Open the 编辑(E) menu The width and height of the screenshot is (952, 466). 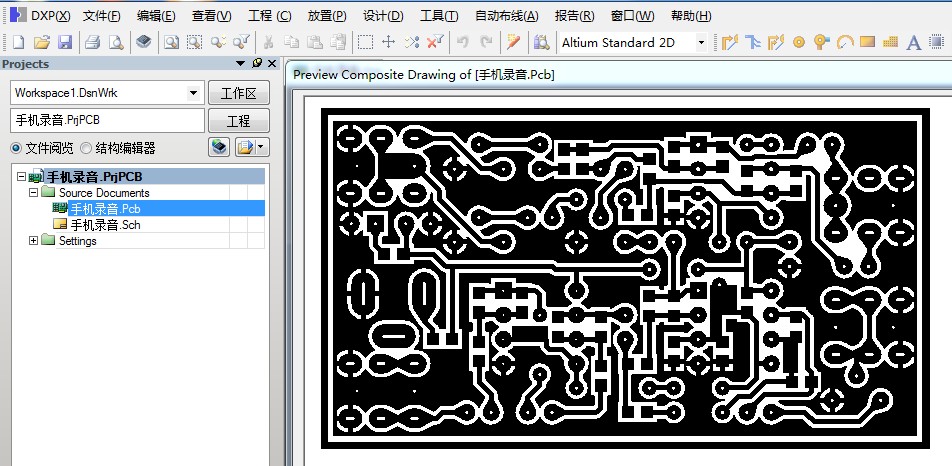156,16
